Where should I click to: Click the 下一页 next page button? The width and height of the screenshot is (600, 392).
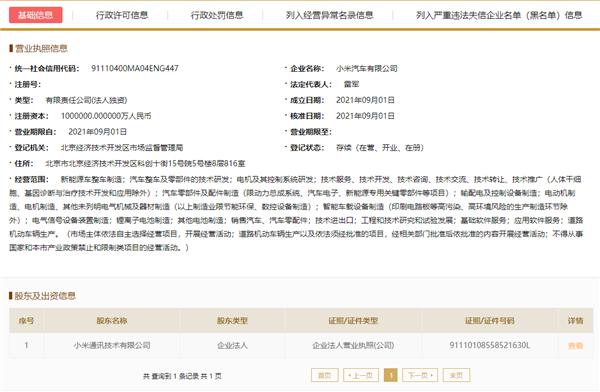[x=420, y=376]
